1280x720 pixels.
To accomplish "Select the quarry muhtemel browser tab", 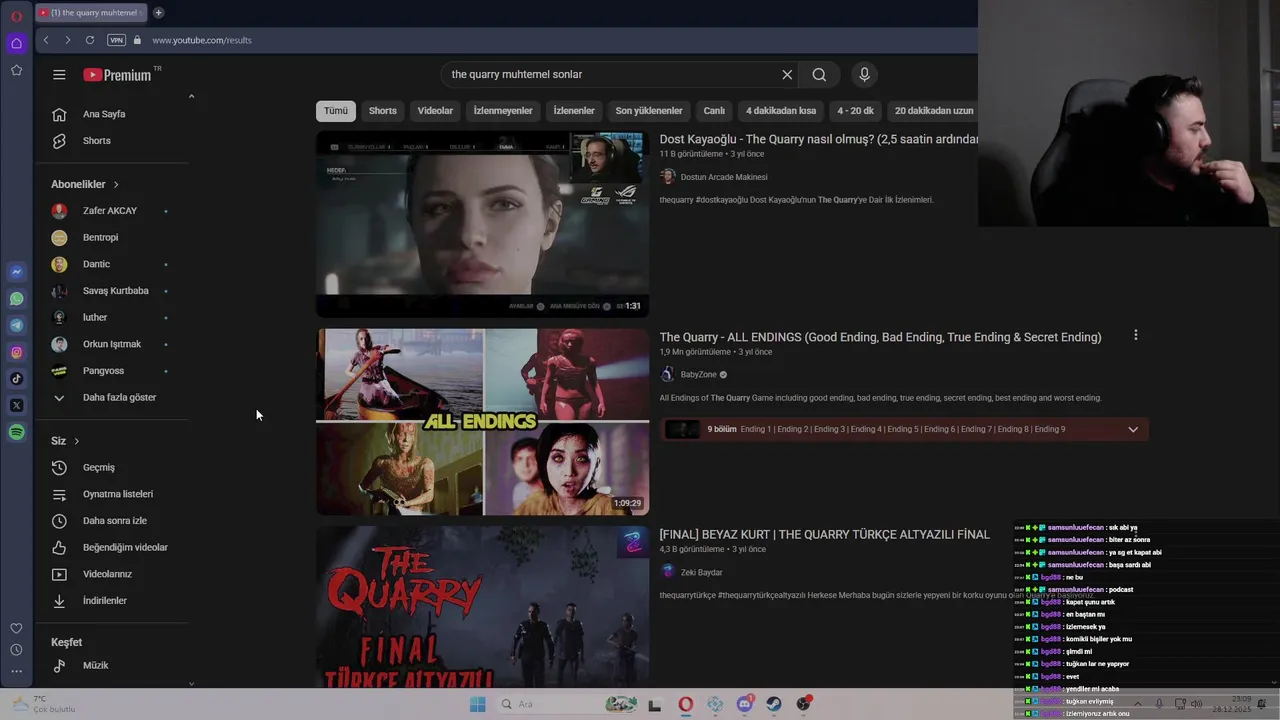I will (90, 13).
